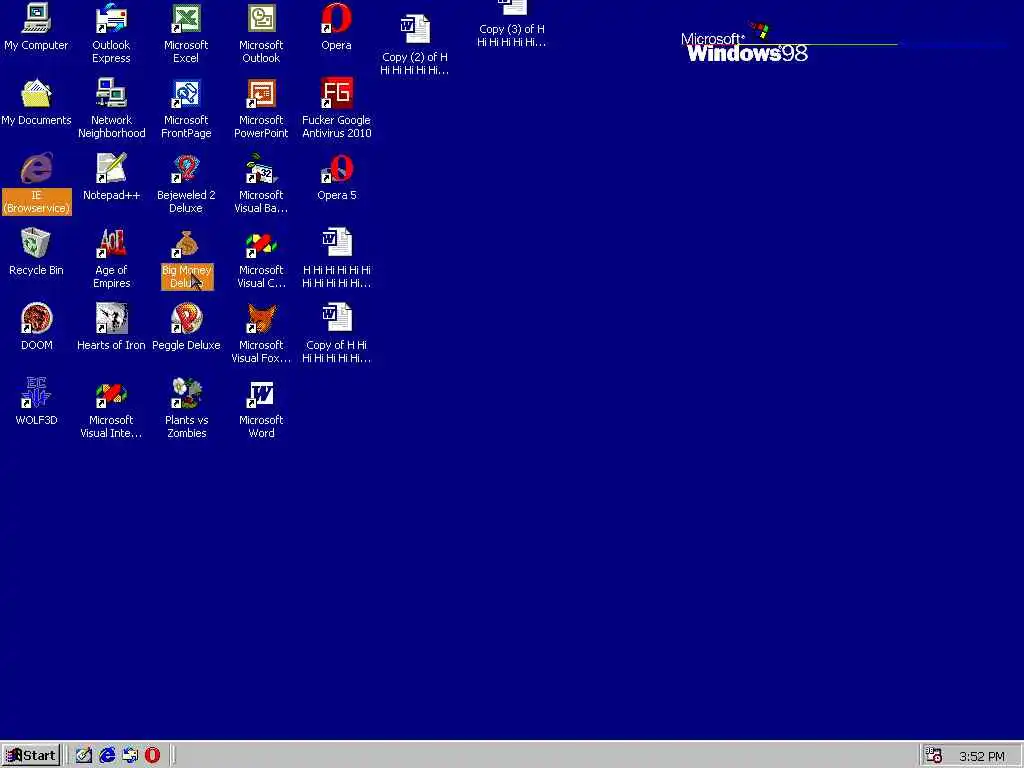Click the Task Scheduler tray icon
Image resolution: width=1024 pixels, height=768 pixels.
tap(934, 756)
